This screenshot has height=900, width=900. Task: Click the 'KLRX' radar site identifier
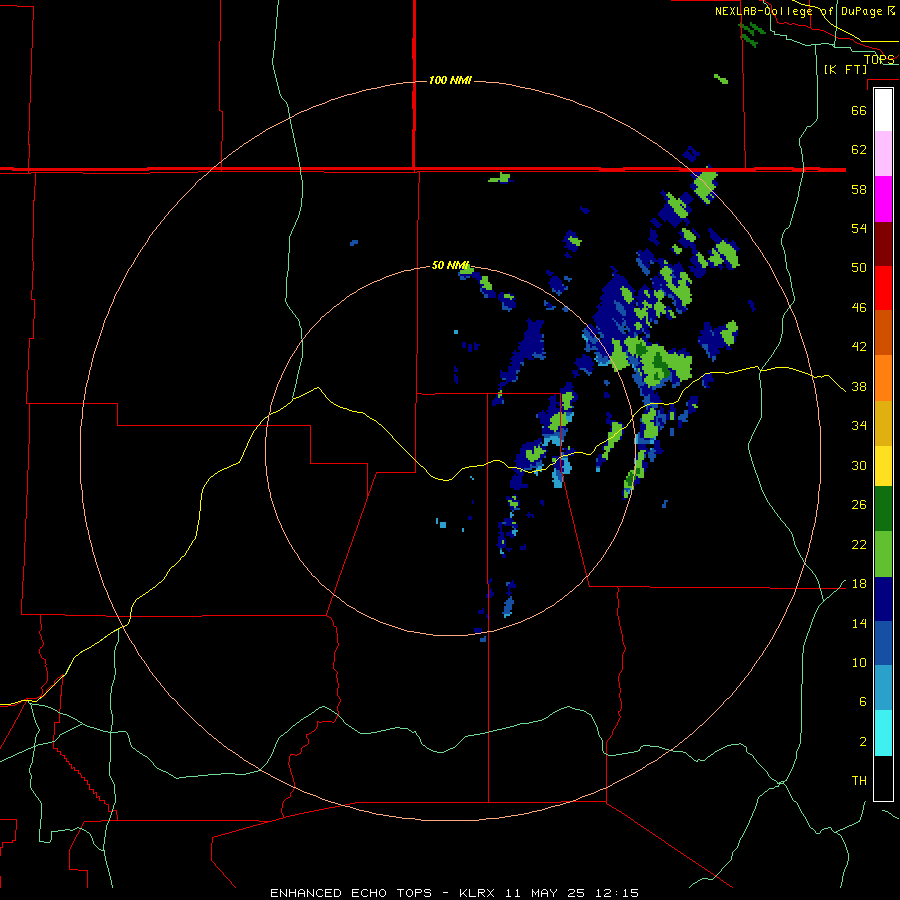click(x=479, y=893)
